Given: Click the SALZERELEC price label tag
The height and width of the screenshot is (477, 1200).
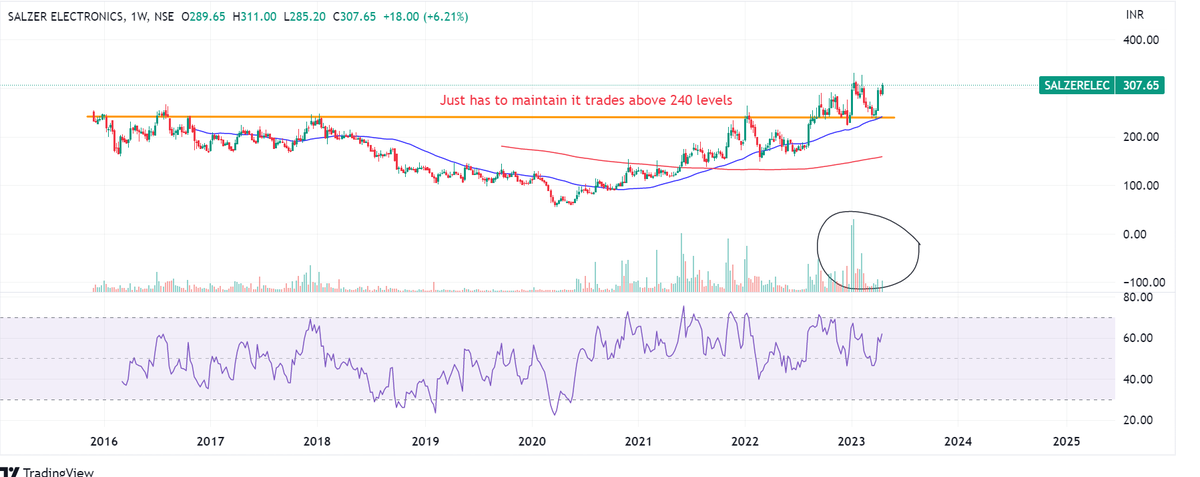Looking at the screenshot, I should click(x=1077, y=86).
